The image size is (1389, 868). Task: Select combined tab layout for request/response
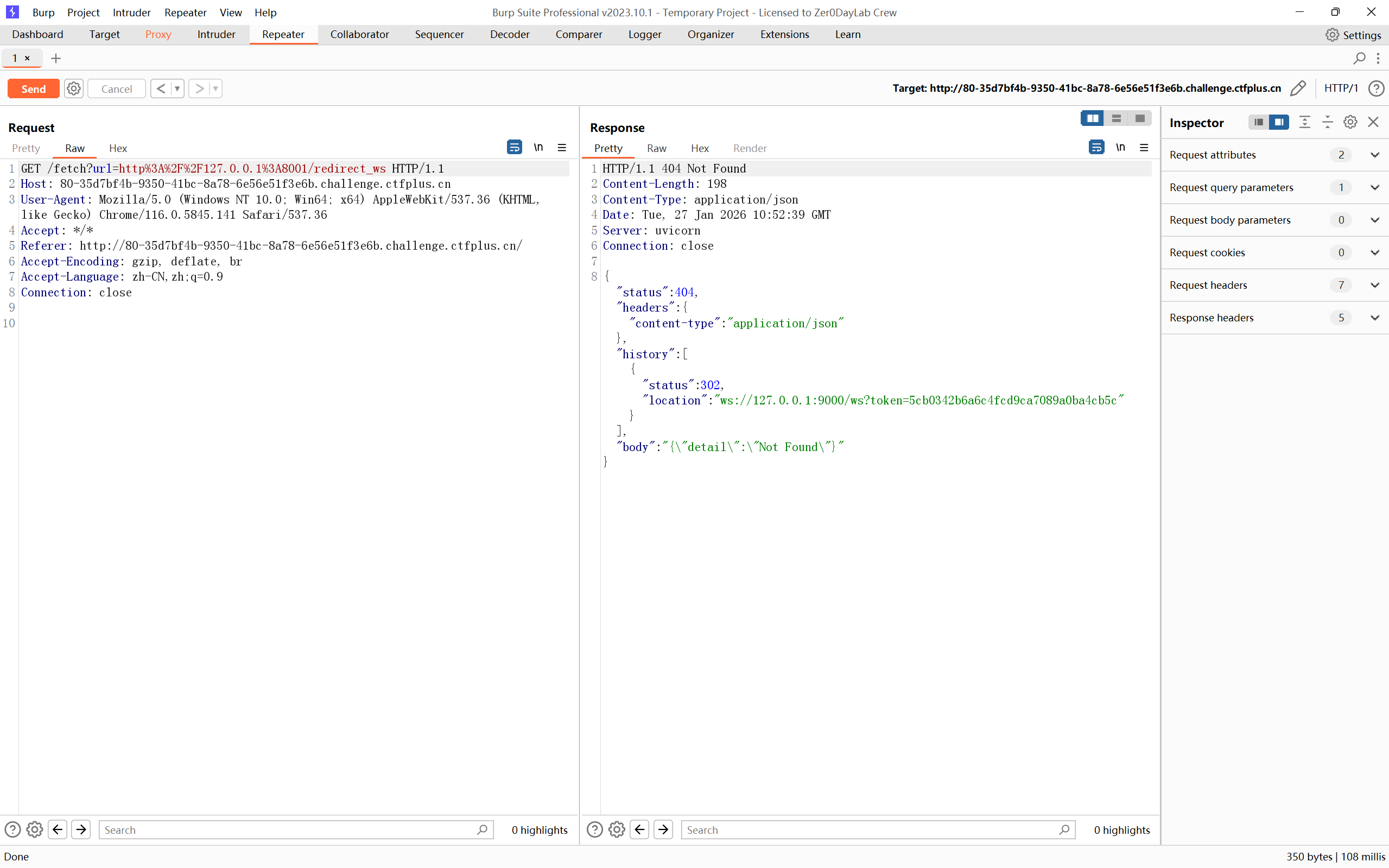pos(1140,118)
